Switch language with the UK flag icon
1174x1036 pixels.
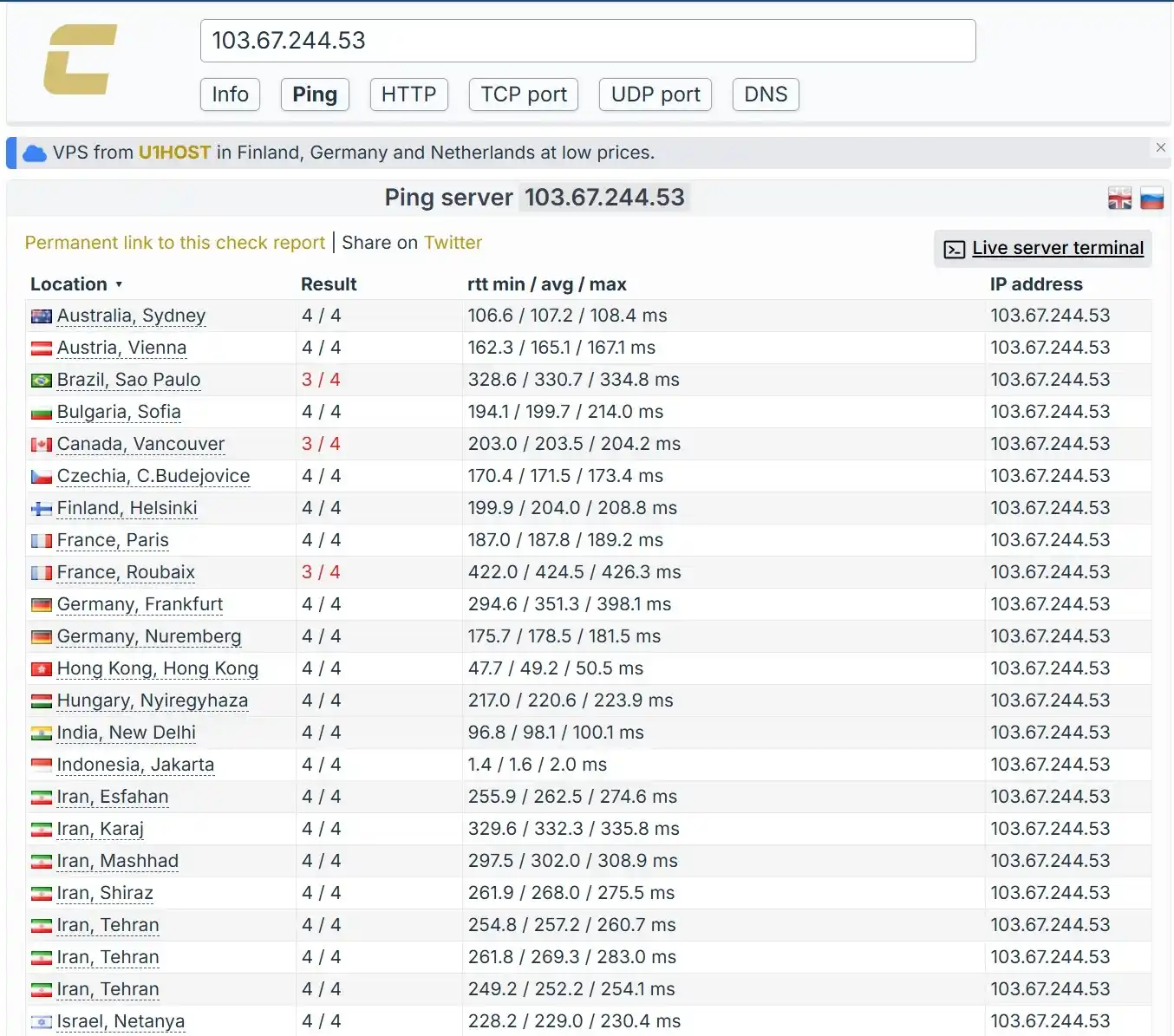1119,199
